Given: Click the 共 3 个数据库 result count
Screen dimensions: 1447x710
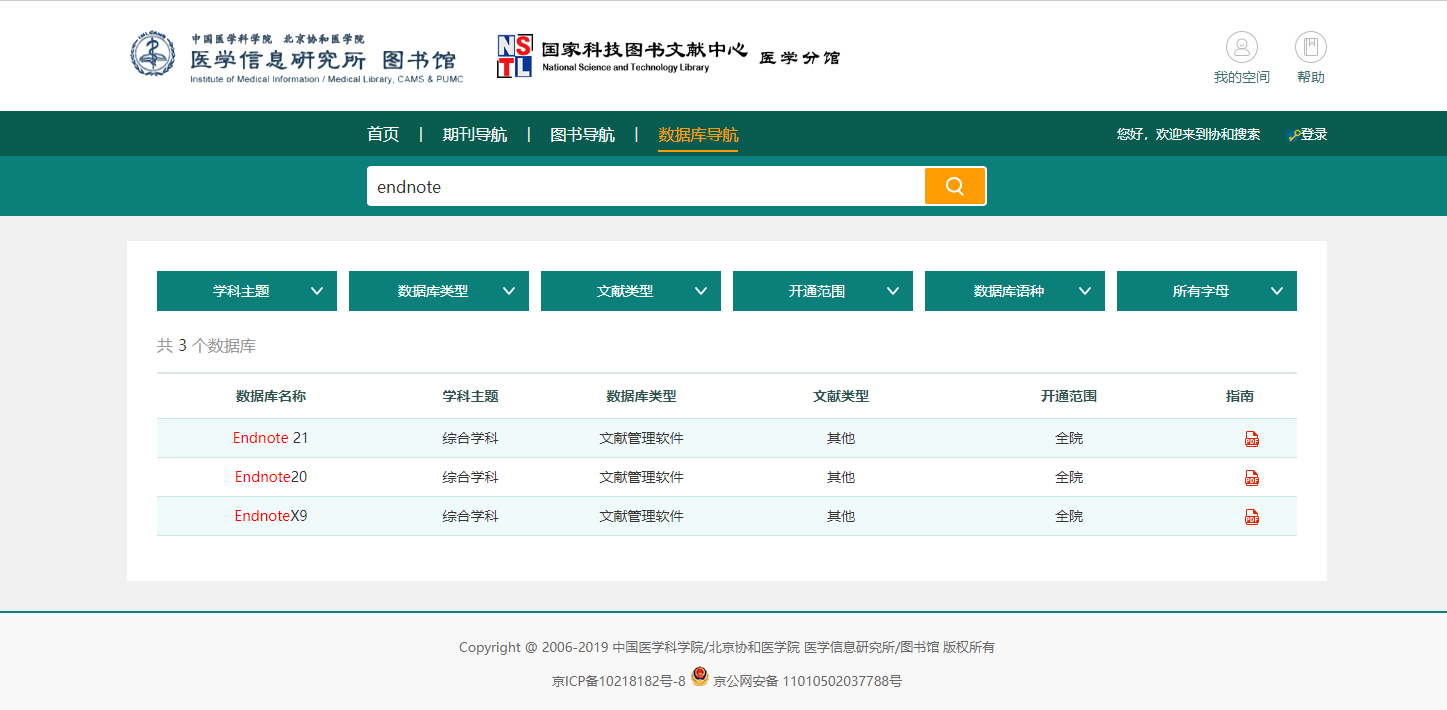Looking at the screenshot, I should pyautogui.click(x=206, y=346).
